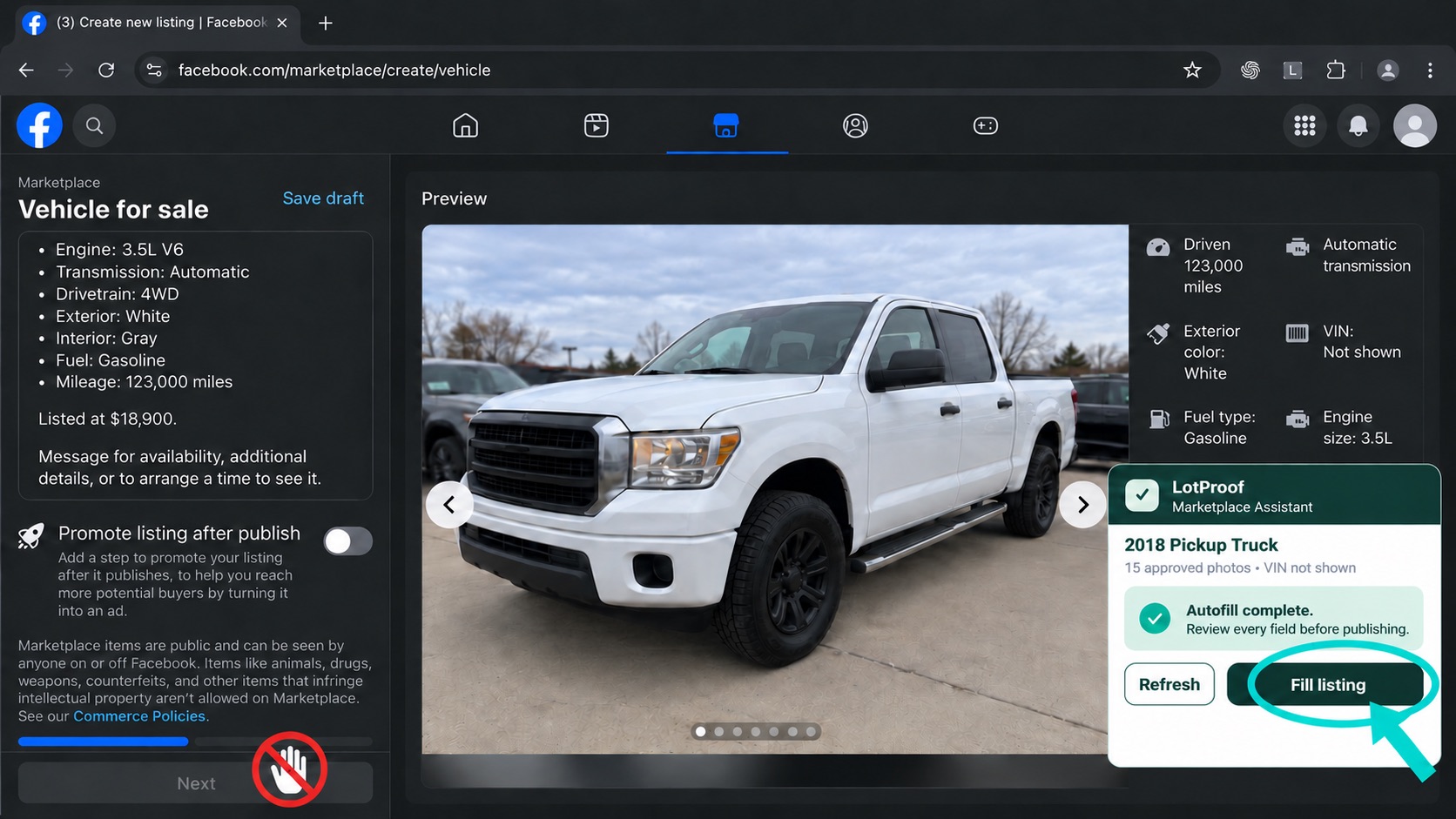Open the Groups profile-circle icon
1456x819 pixels.
[x=855, y=125]
